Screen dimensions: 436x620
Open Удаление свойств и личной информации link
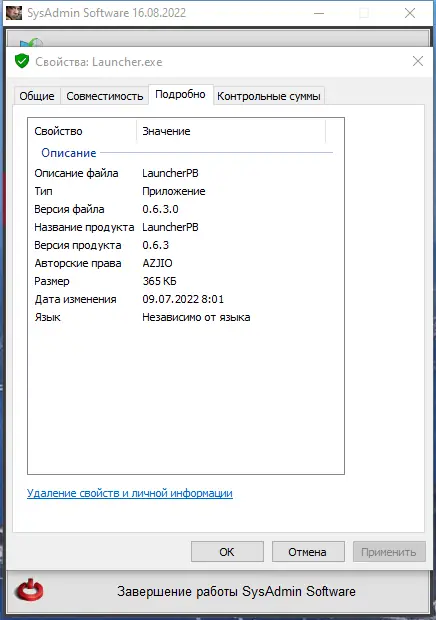130,493
